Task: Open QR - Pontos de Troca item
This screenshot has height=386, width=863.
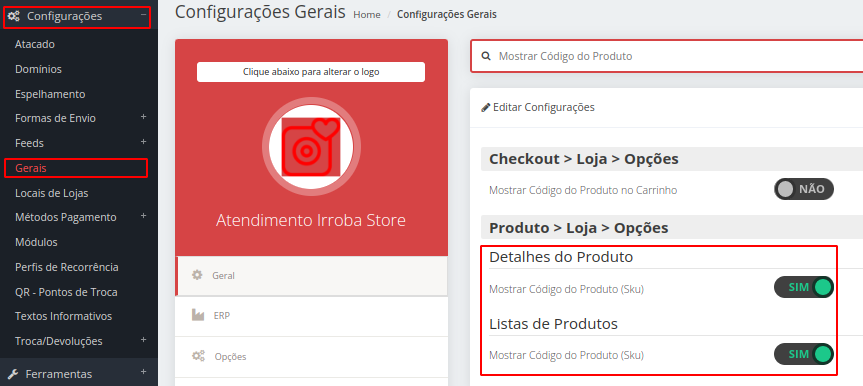Action: coord(66,292)
